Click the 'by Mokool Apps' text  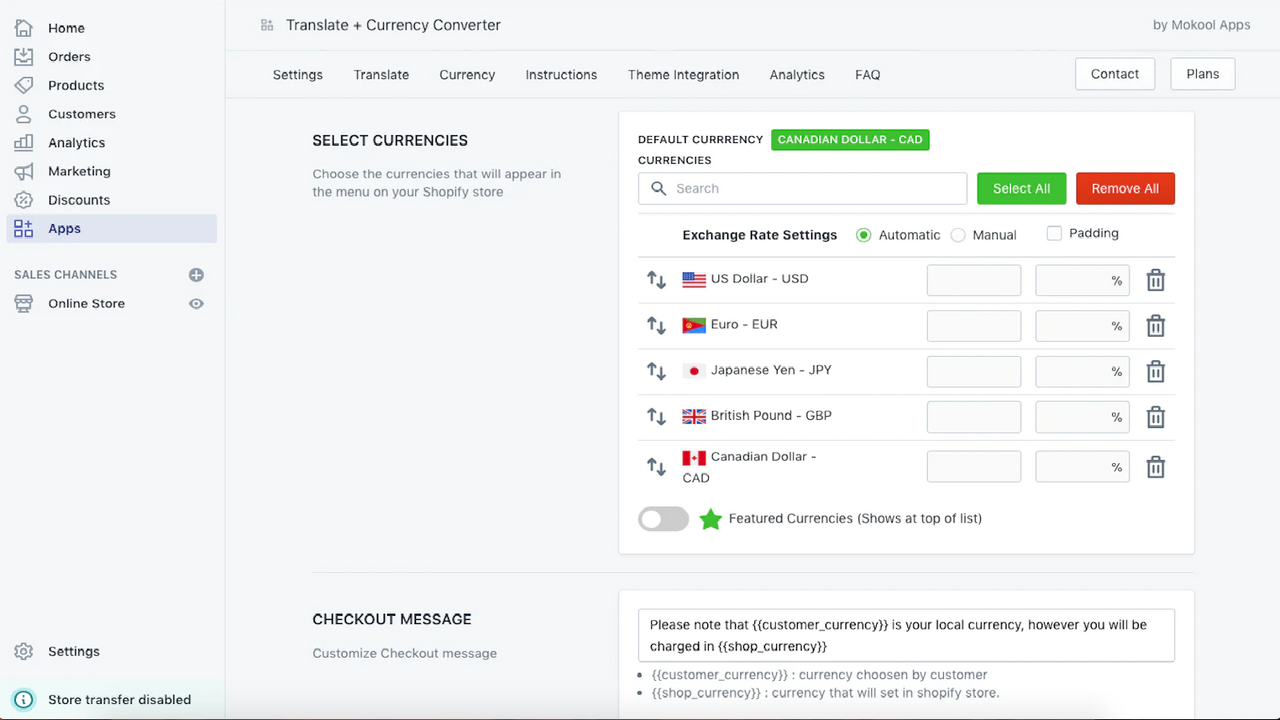(1201, 25)
